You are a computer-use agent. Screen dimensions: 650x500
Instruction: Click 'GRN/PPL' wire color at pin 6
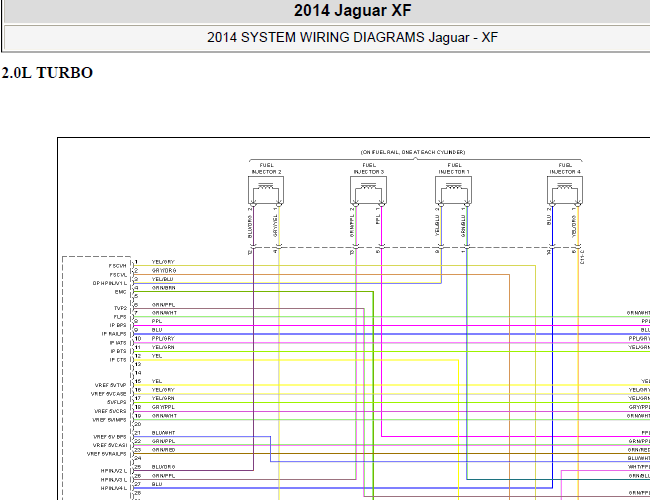point(163,305)
